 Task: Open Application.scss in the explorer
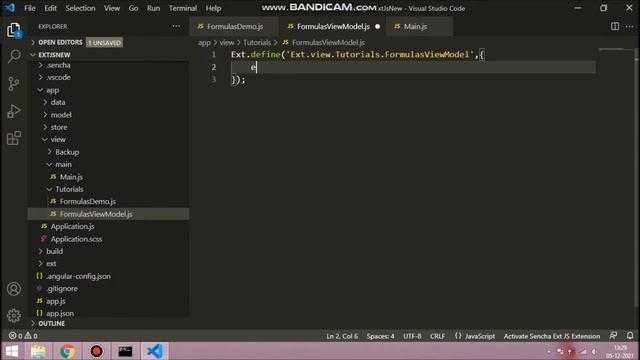coord(76,239)
